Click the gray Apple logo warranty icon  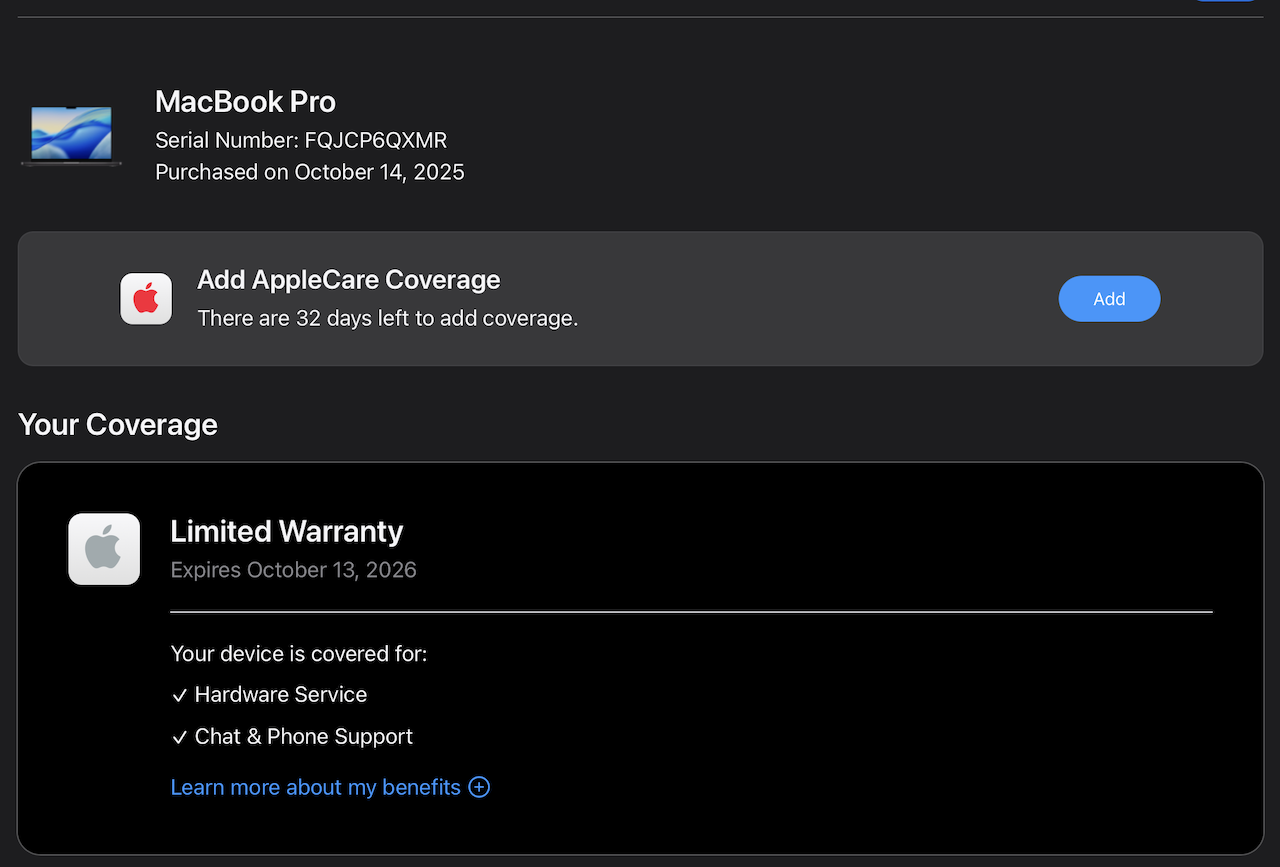104,549
